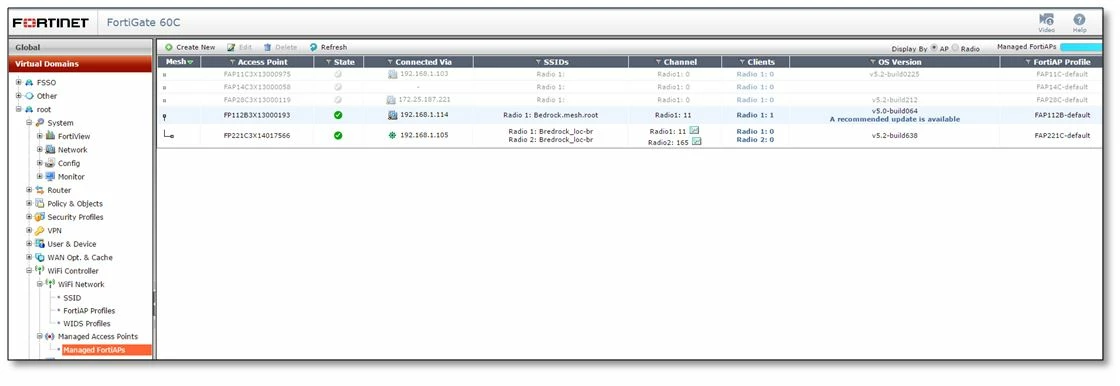This screenshot has width=1120, height=386.
Task: Click 'A recommended update is available' link
Action: [894, 119]
